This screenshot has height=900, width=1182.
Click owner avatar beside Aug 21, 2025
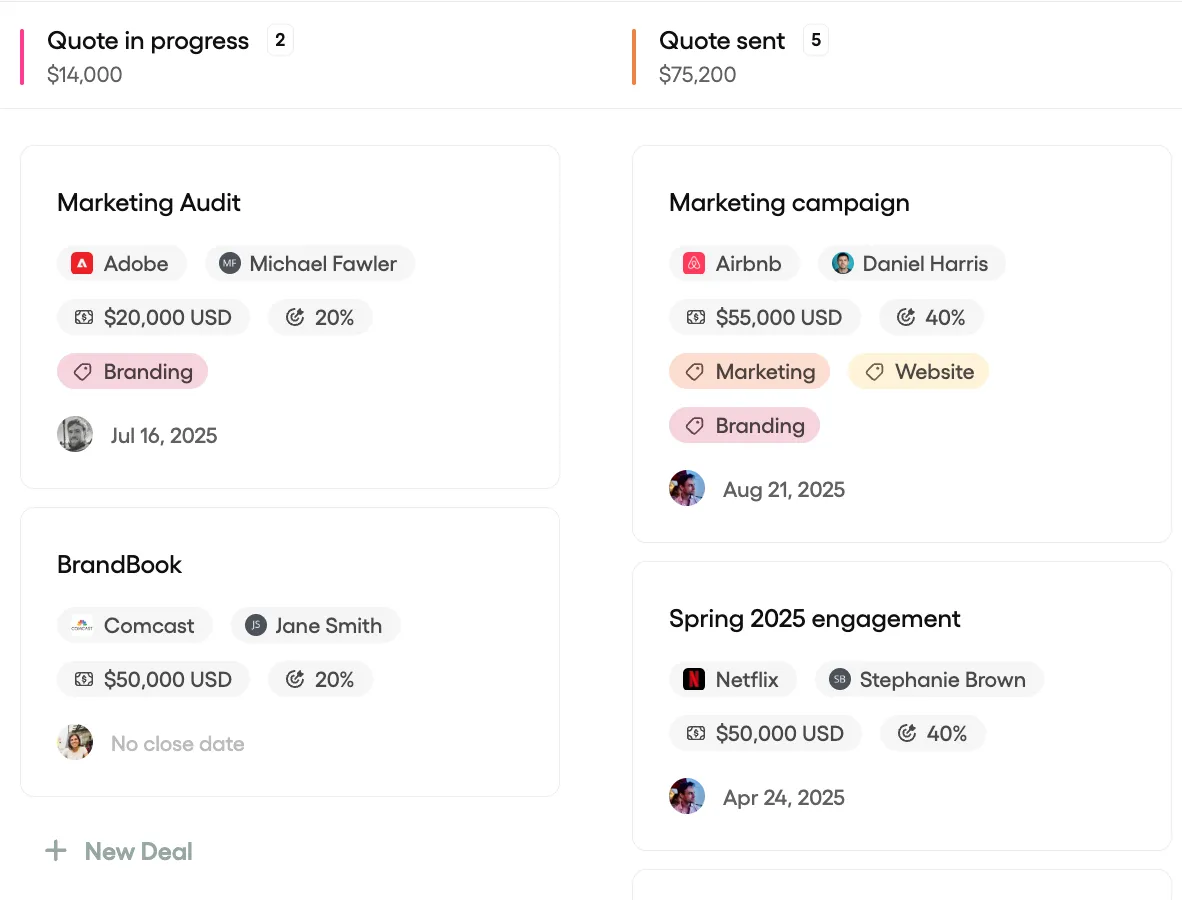[687, 488]
